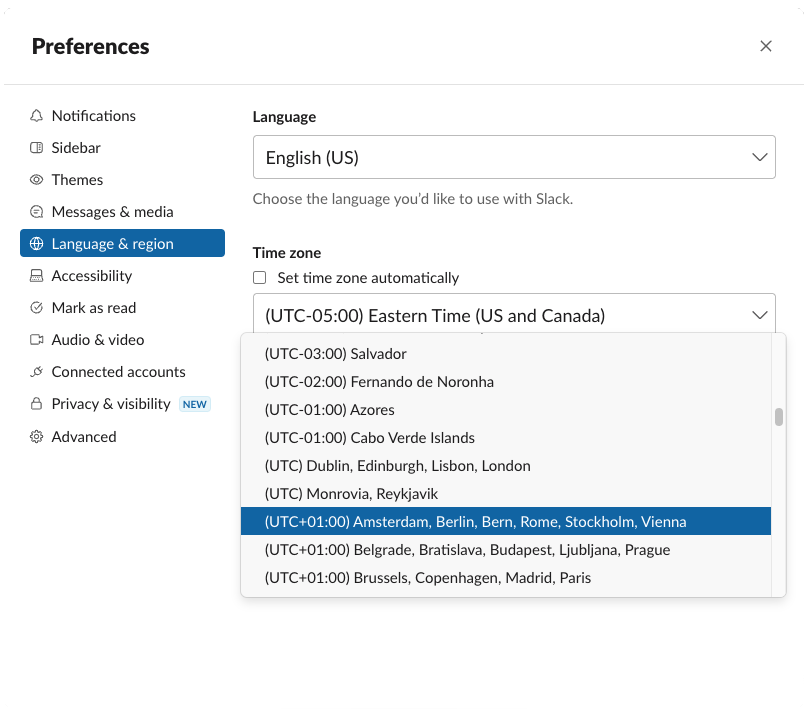
Task: Choose Dublin, Edinburgh, Lisbon, London option
Action: coord(397,466)
